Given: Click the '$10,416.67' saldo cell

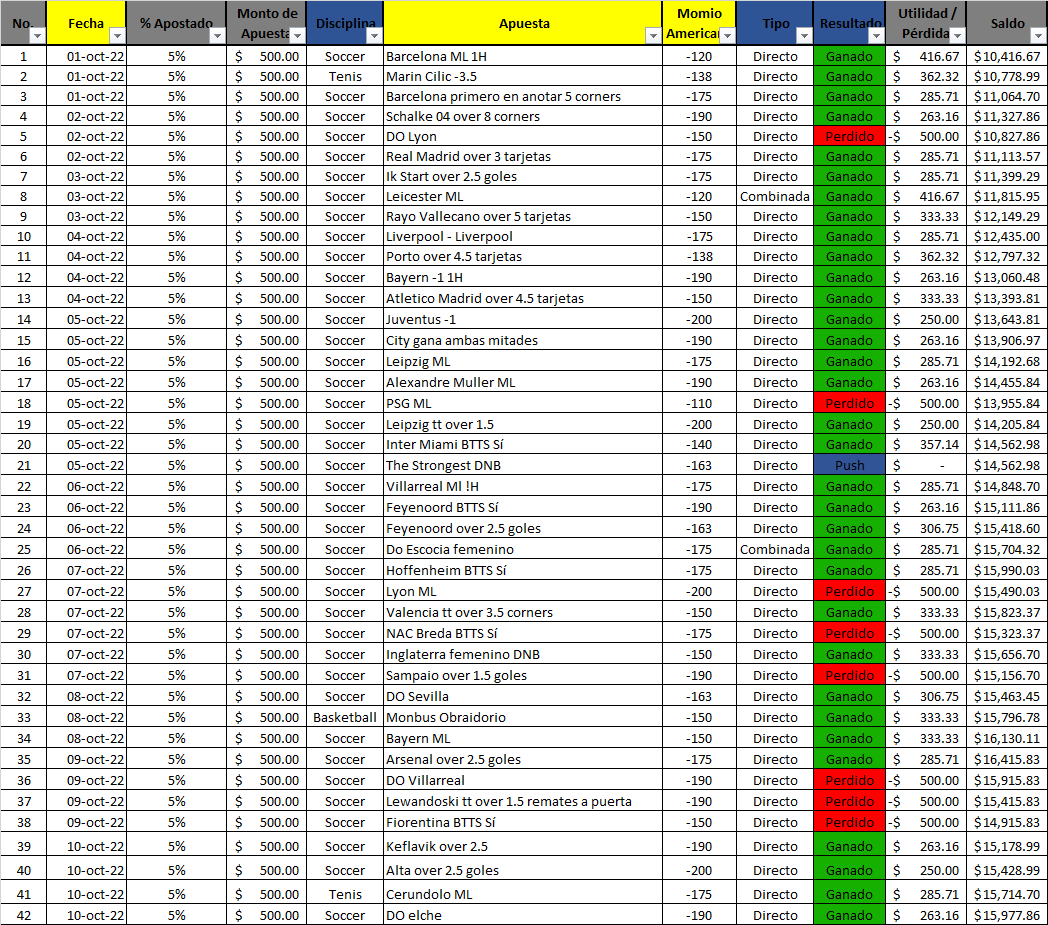Looking at the screenshot, I should click(1007, 56).
